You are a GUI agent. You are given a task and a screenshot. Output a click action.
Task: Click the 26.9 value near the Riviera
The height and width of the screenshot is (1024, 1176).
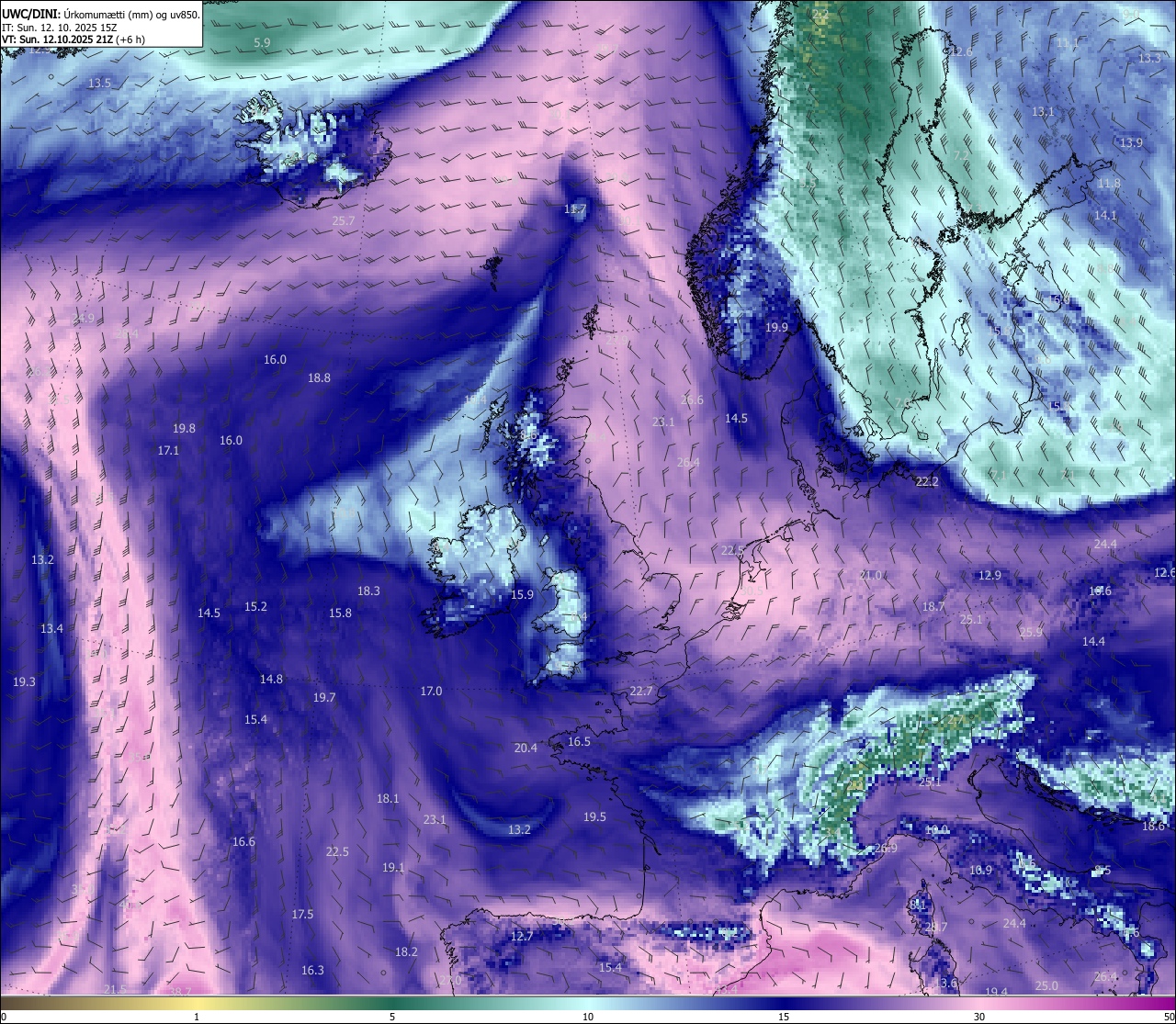886,848
